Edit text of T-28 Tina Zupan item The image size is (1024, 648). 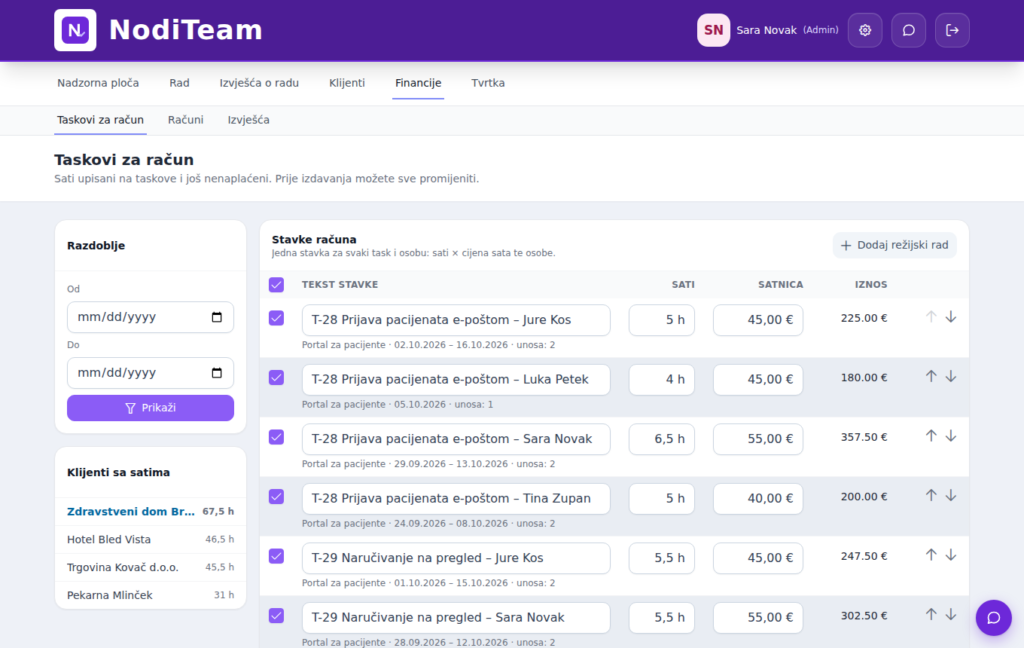tap(456, 498)
